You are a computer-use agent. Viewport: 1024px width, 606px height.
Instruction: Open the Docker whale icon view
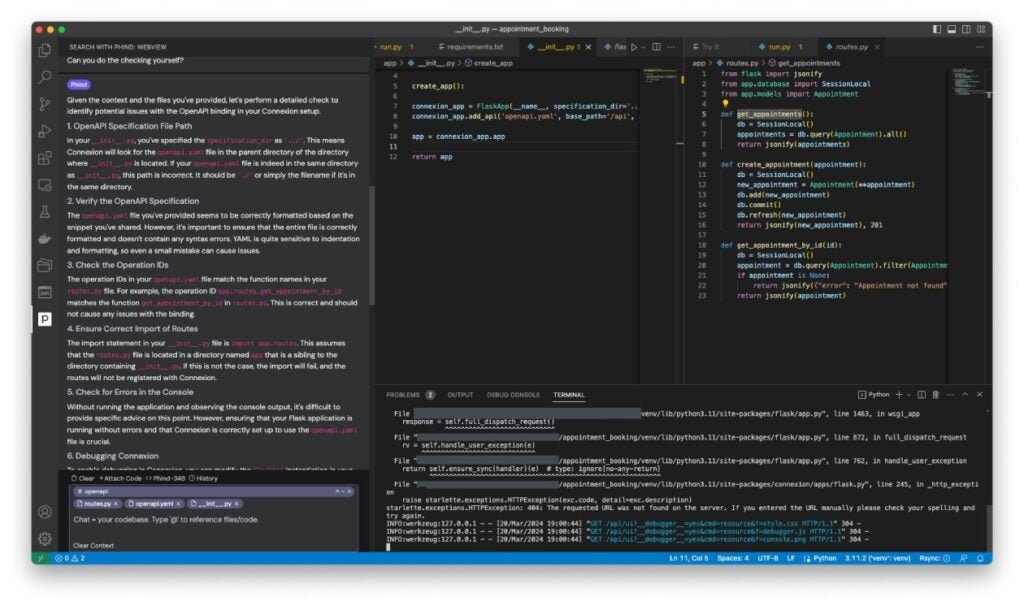tap(44, 239)
